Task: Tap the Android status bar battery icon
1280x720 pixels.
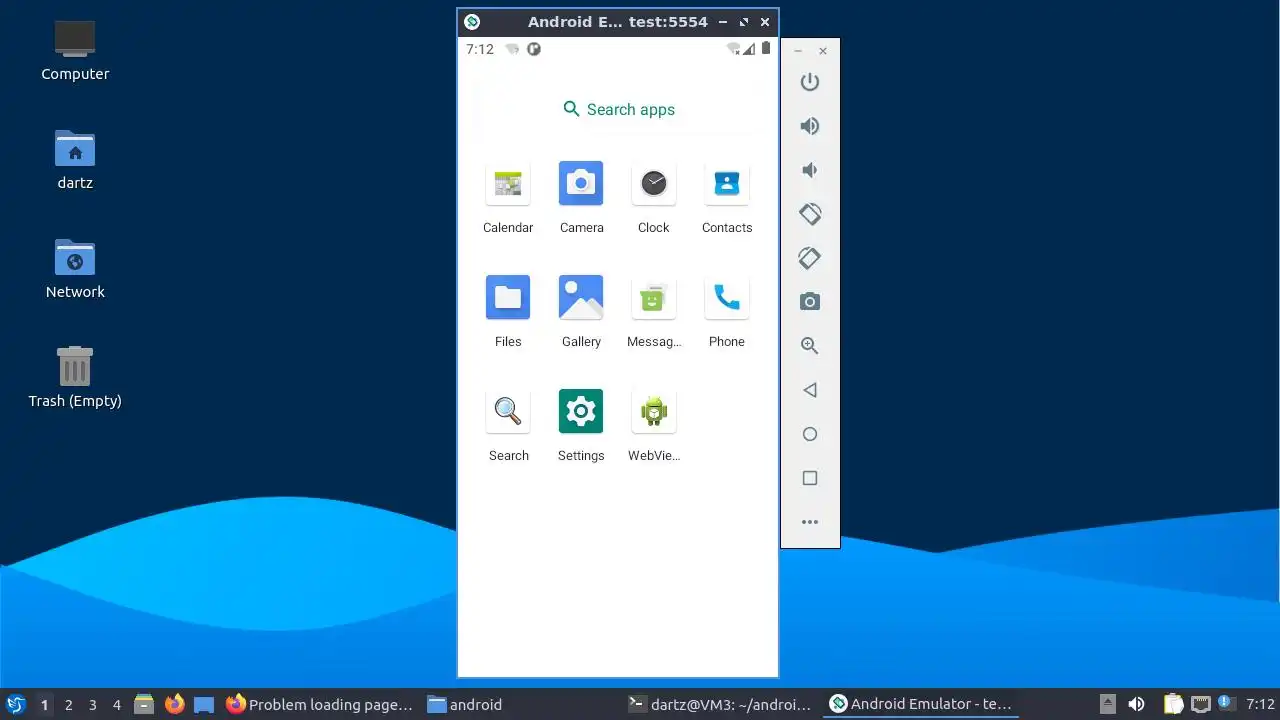Action: pos(766,48)
